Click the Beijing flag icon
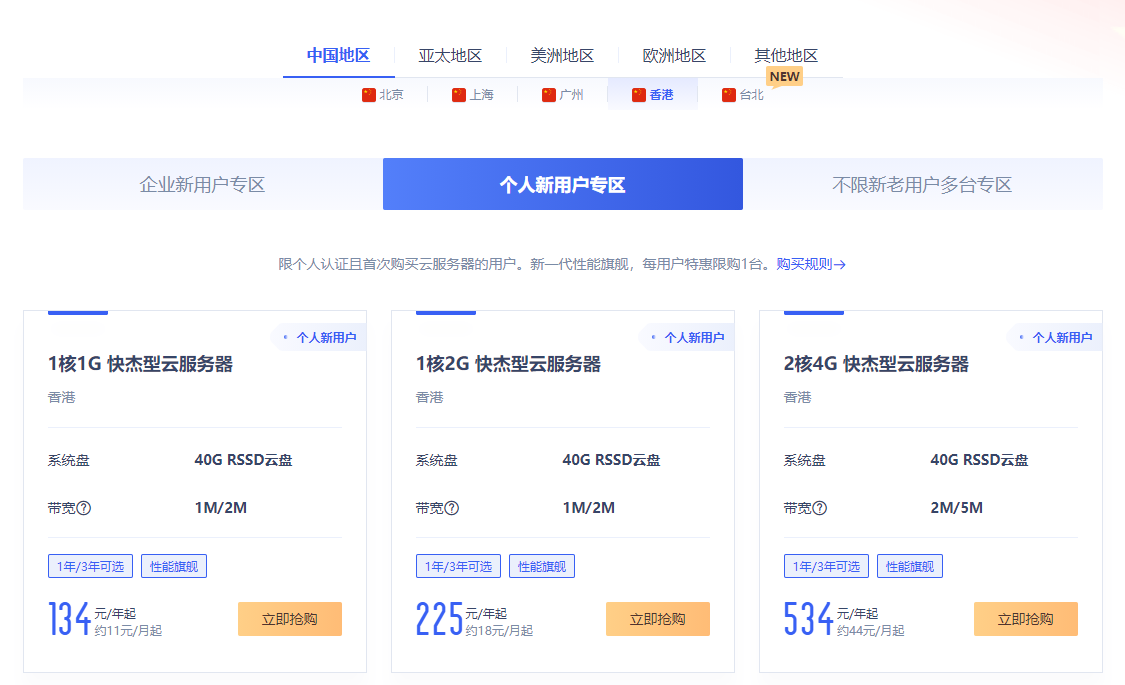1125x685 pixels. click(x=369, y=95)
